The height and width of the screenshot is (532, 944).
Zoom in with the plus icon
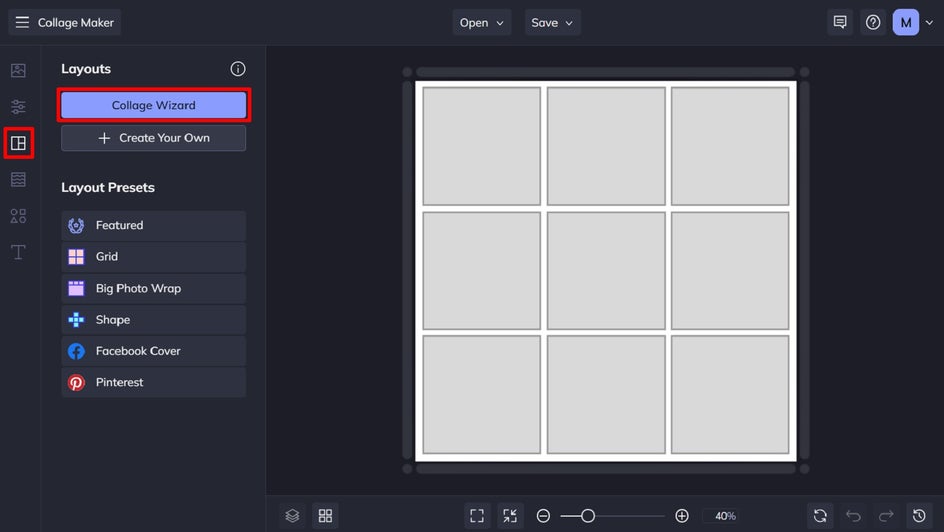point(682,516)
